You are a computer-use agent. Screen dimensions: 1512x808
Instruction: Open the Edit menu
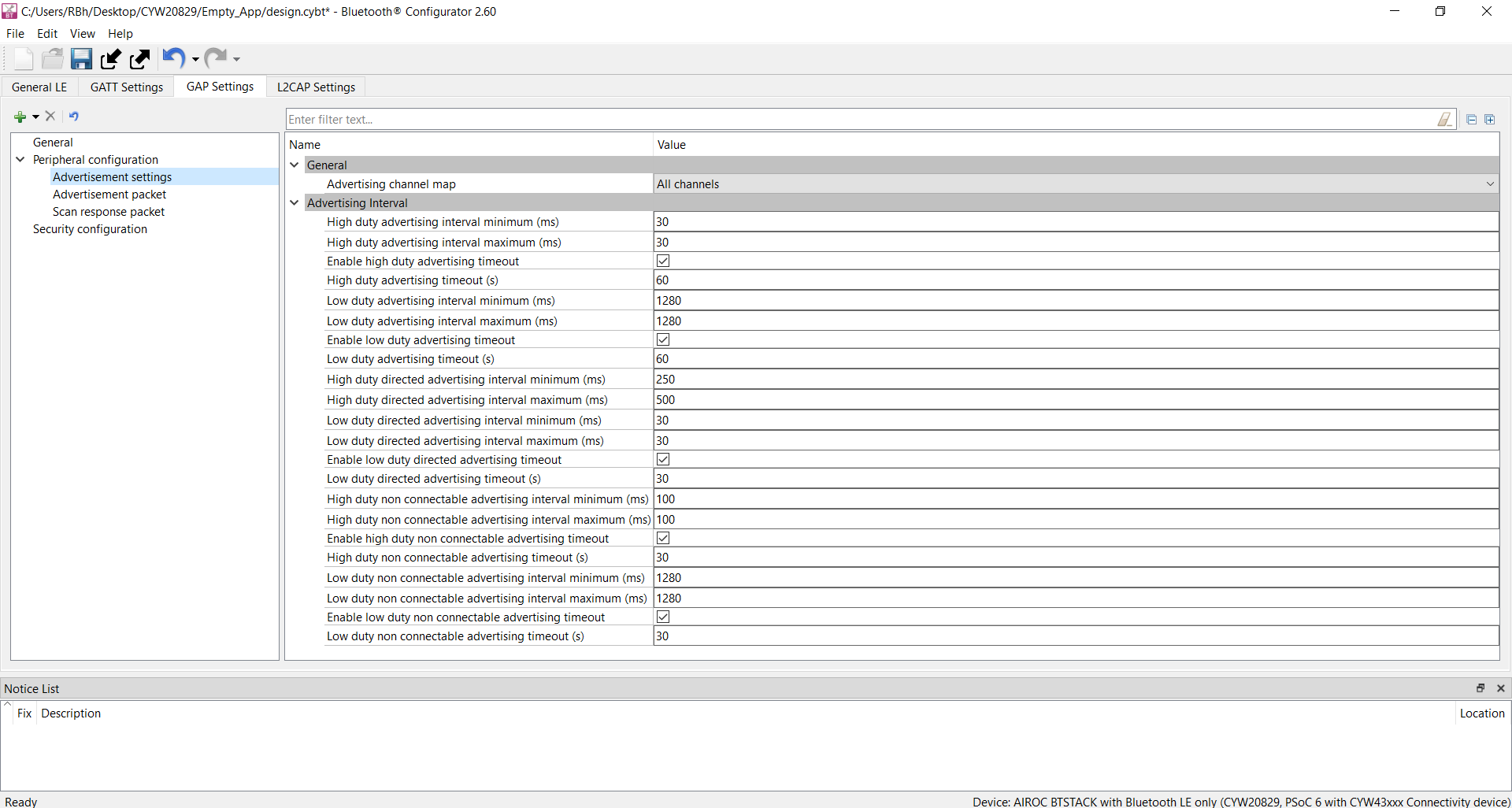click(47, 33)
